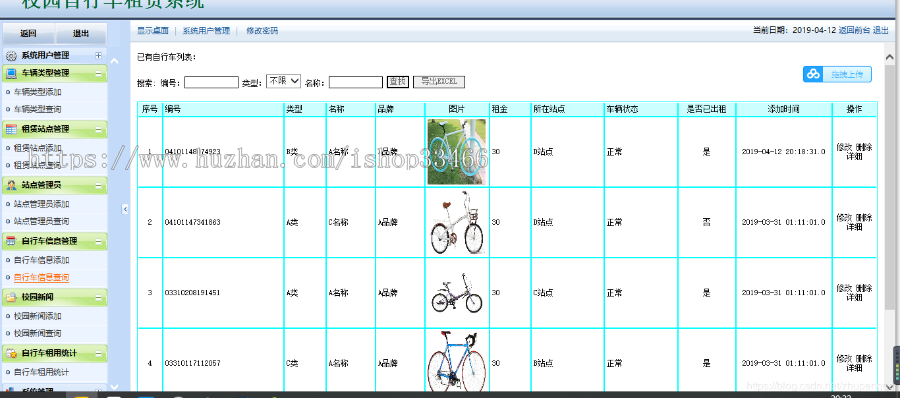Click row 2 white bicycle thumbnail

point(457,223)
